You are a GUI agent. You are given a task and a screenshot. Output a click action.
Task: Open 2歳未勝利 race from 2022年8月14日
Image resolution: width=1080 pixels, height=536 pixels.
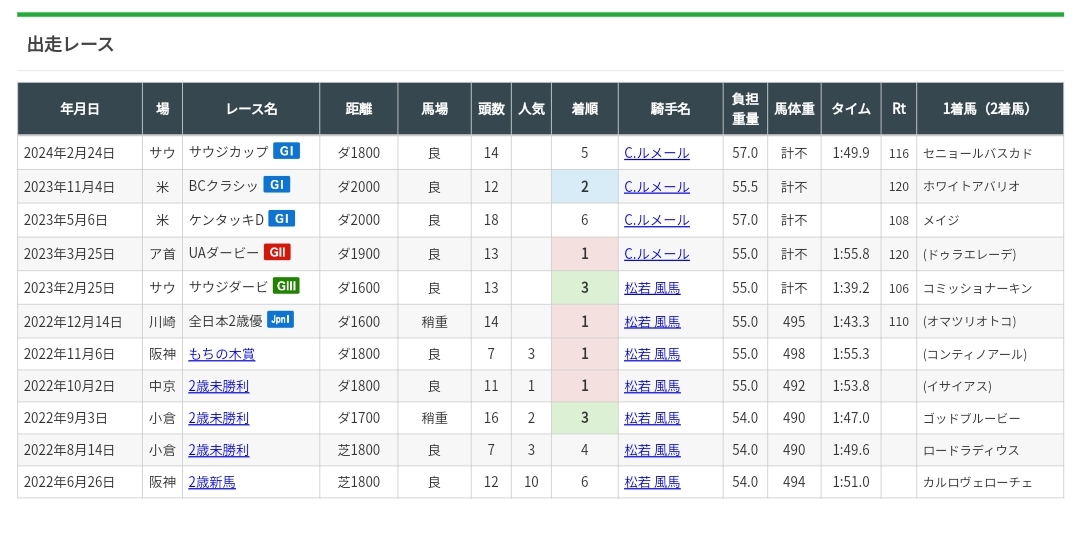click(x=219, y=450)
